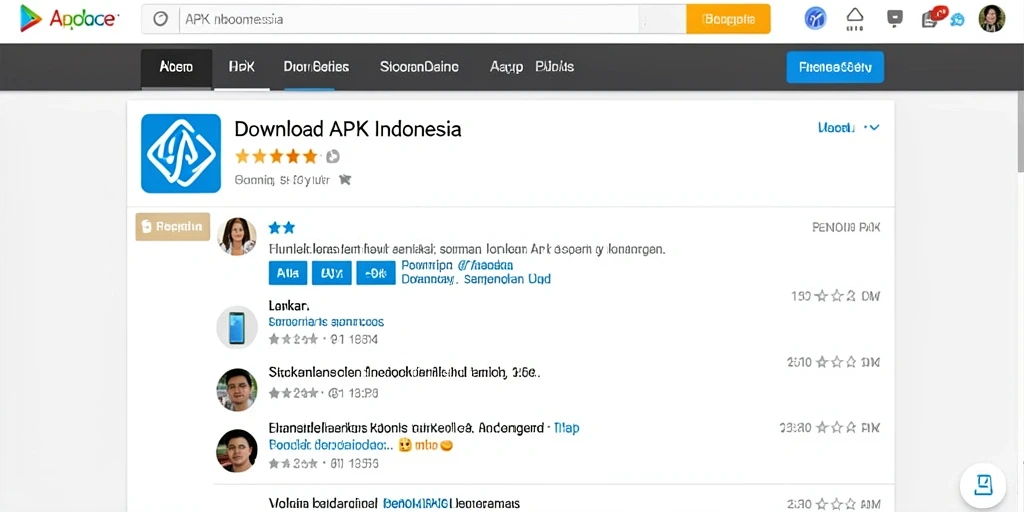Image resolution: width=1024 pixels, height=512 pixels.
Task: Click the Apdace play-triangle logo
Action: pyautogui.click(x=31, y=18)
